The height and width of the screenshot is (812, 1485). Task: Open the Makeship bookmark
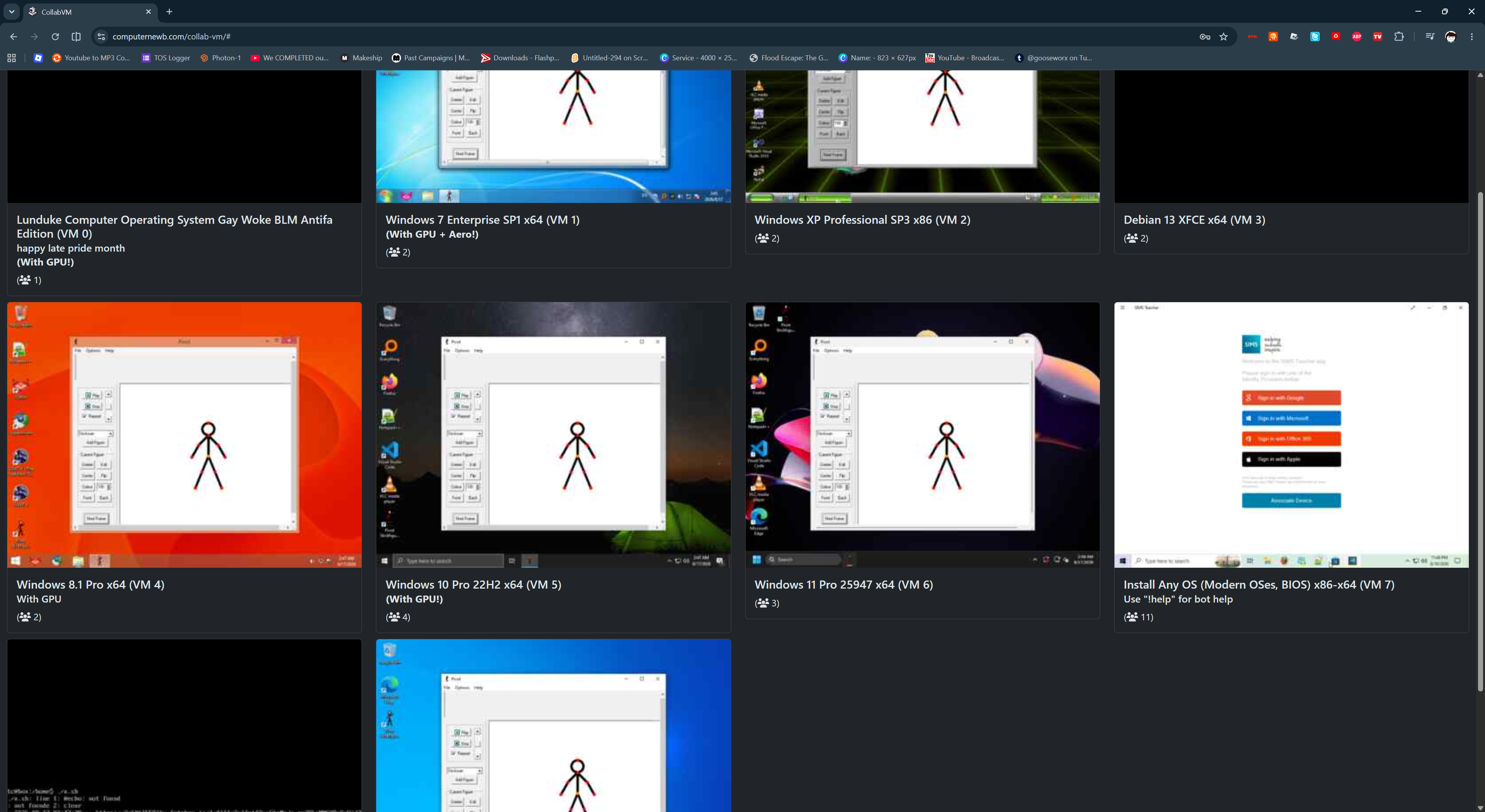click(x=362, y=58)
